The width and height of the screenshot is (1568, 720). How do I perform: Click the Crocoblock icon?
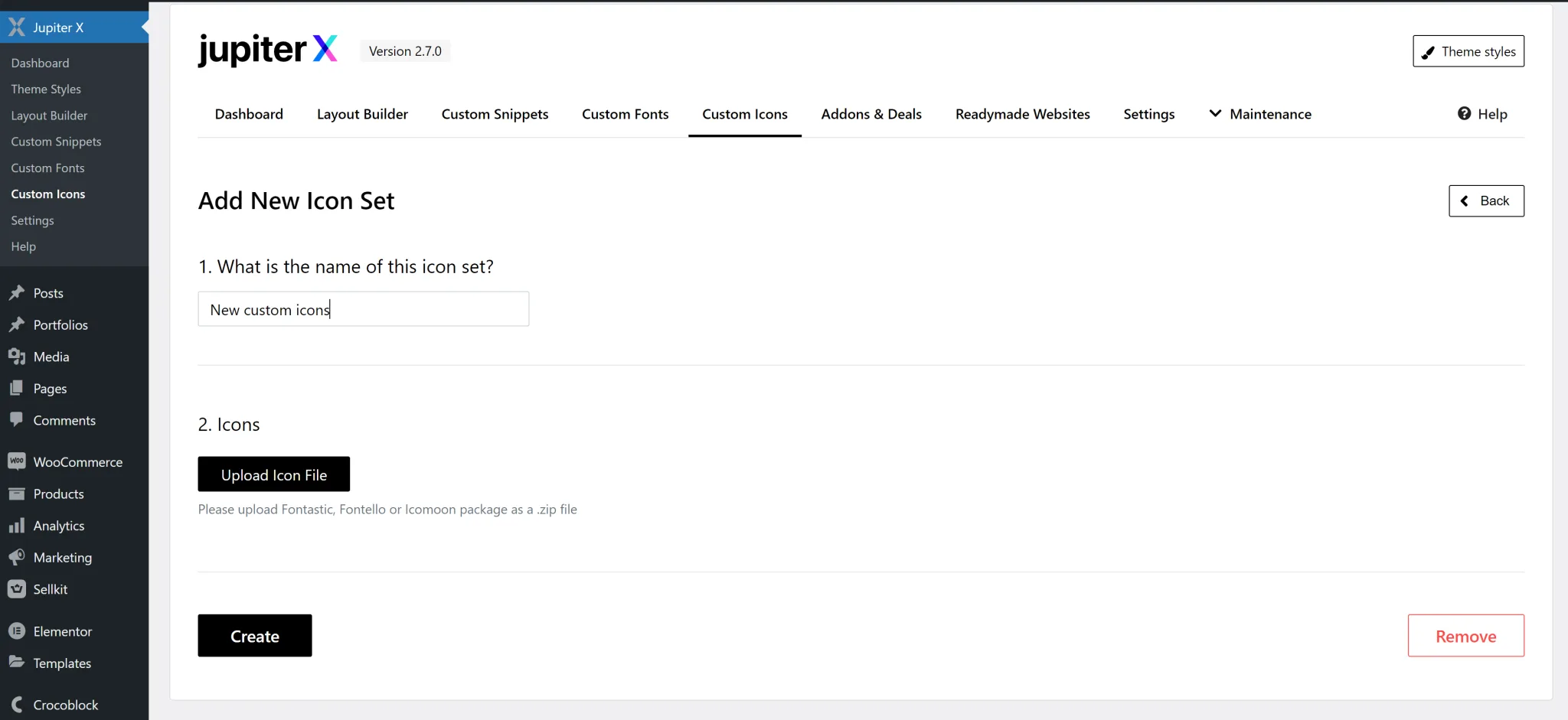tap(16, 705)
